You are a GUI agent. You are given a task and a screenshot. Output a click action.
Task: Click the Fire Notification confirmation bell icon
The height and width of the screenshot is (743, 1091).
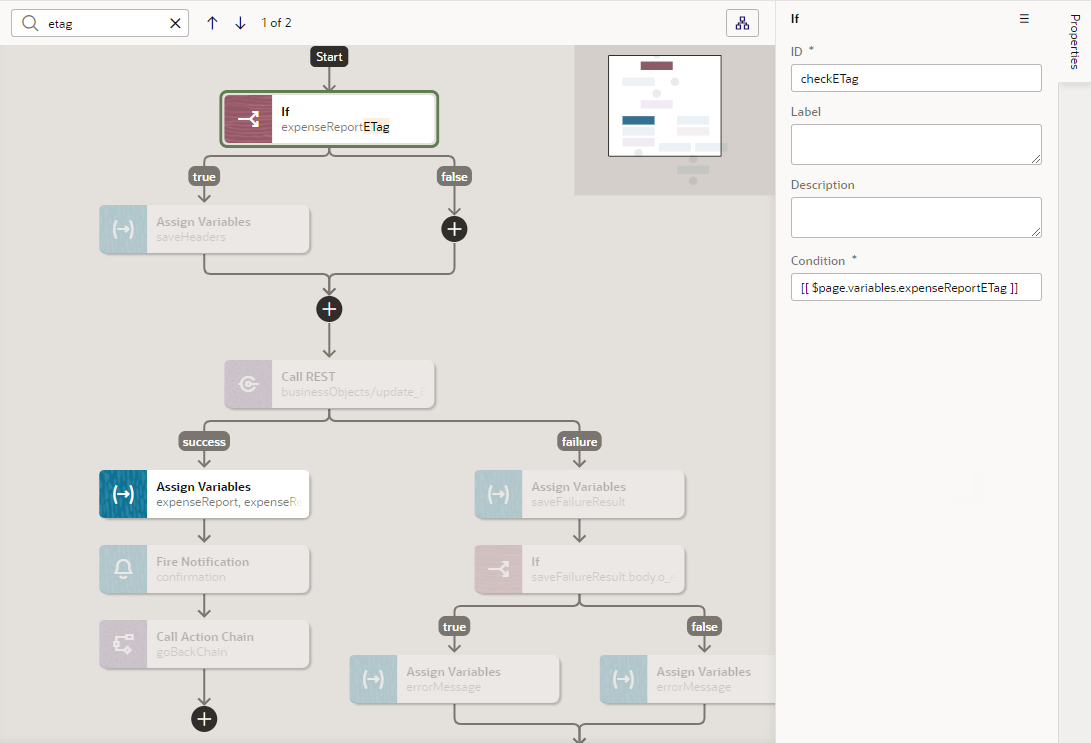[x=122, y=569]
